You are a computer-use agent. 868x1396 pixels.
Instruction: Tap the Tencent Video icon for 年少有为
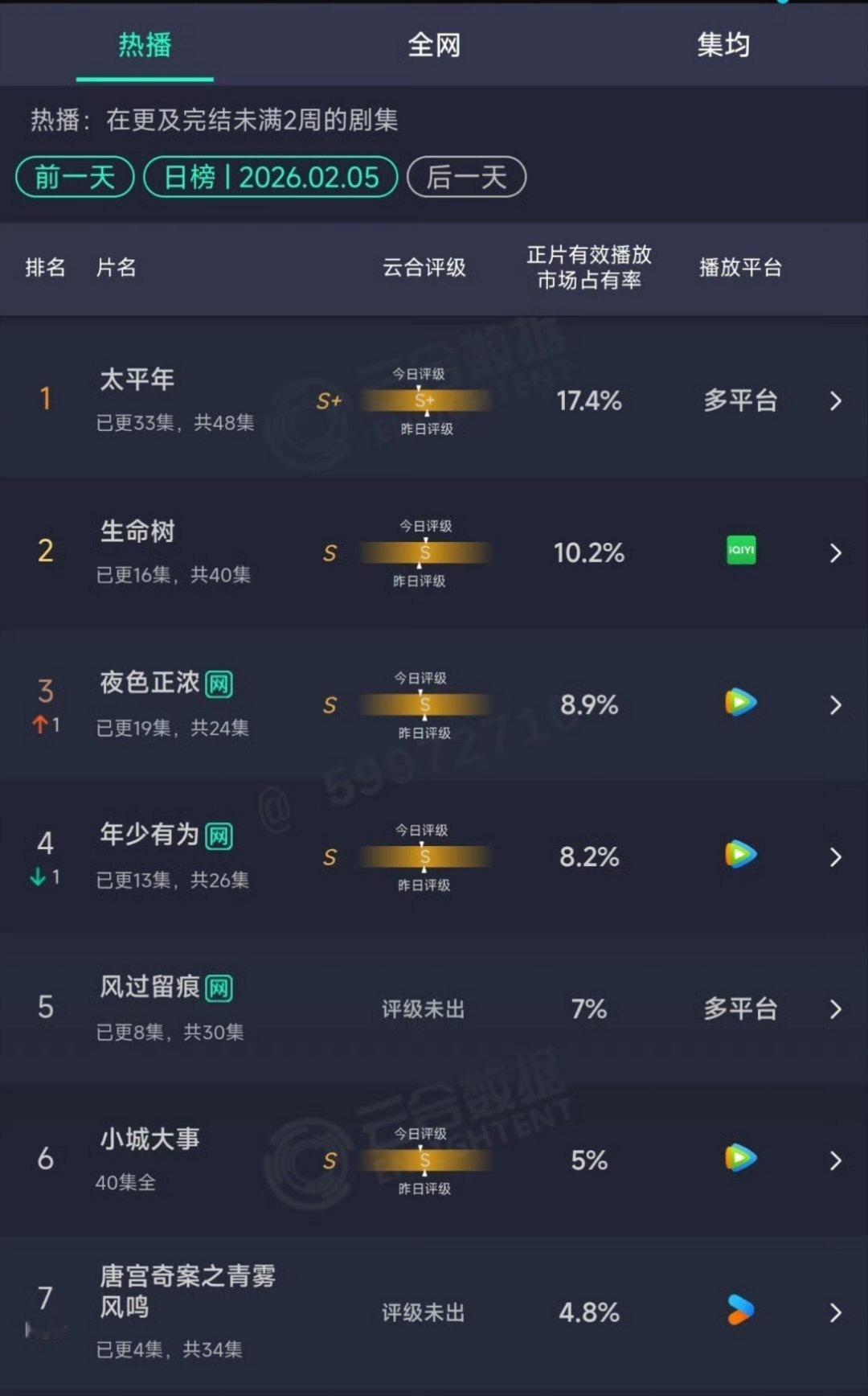click(741, 854)
